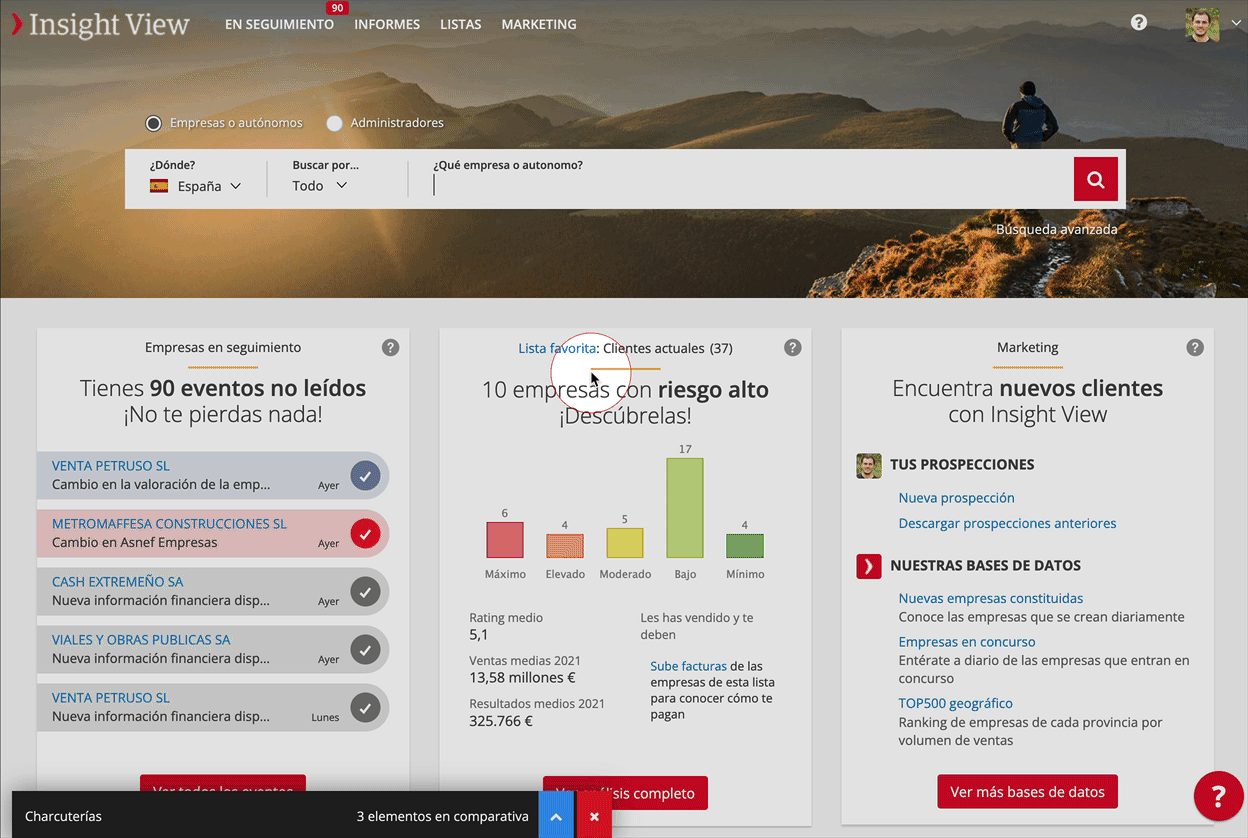Screen dimensions: 1248x838
Task: Mark first VENTA PETRUSO SL Ayer event read
Action: [x=366, y=476]
